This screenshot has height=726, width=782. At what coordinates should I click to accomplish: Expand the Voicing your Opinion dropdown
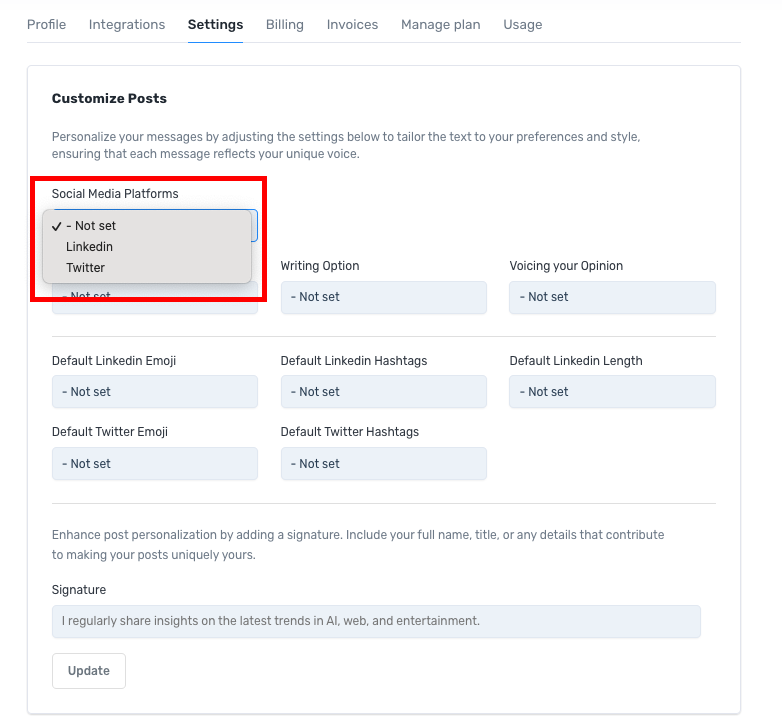(x=612, y=297)
